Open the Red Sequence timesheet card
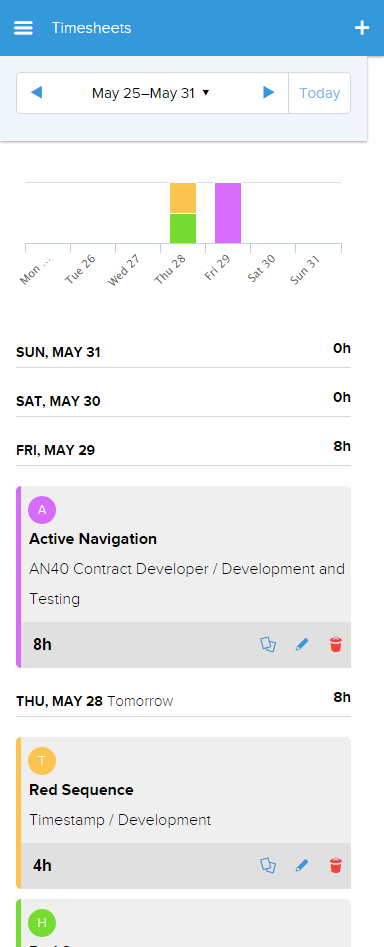The height and width of the screenshot is (947, 384). point(184,813)
